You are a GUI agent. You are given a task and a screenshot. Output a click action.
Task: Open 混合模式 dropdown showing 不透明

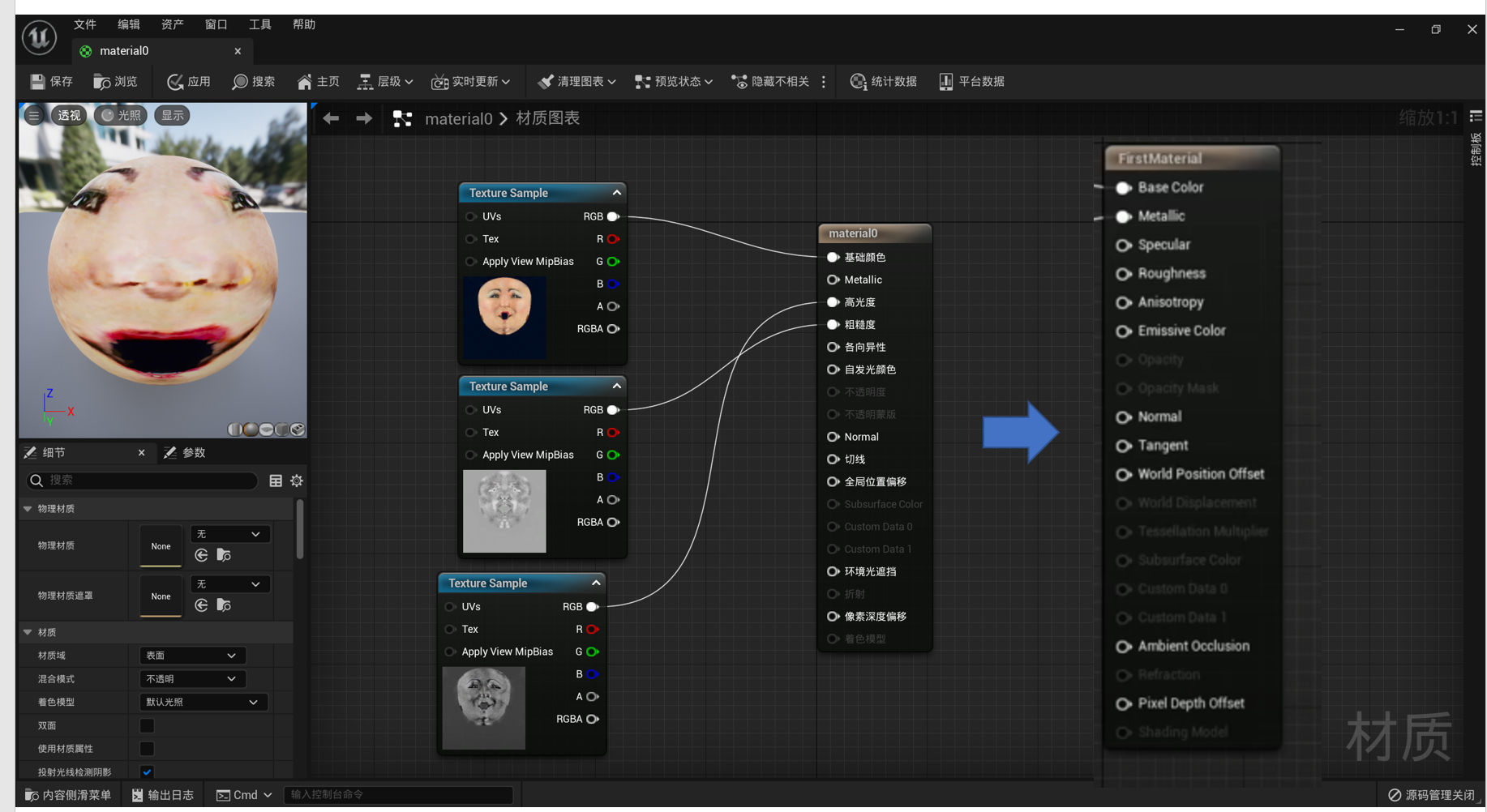coord(192,679)
